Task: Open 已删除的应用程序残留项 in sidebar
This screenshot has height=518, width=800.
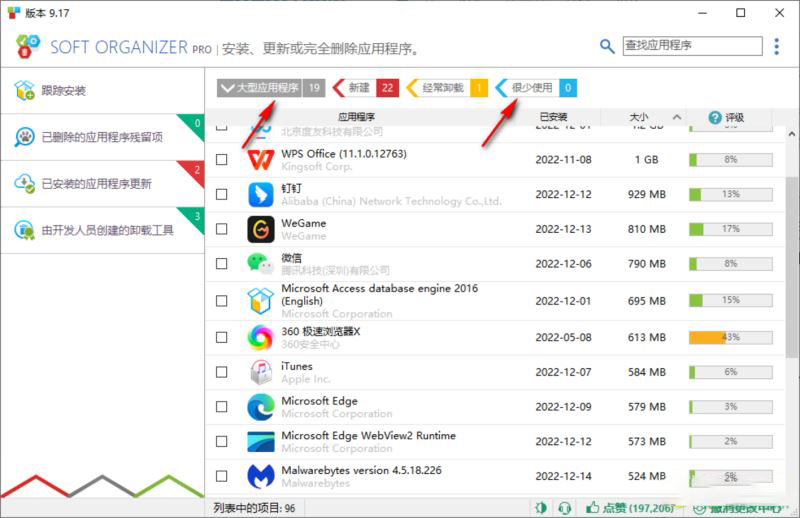Action: [103, 137]
